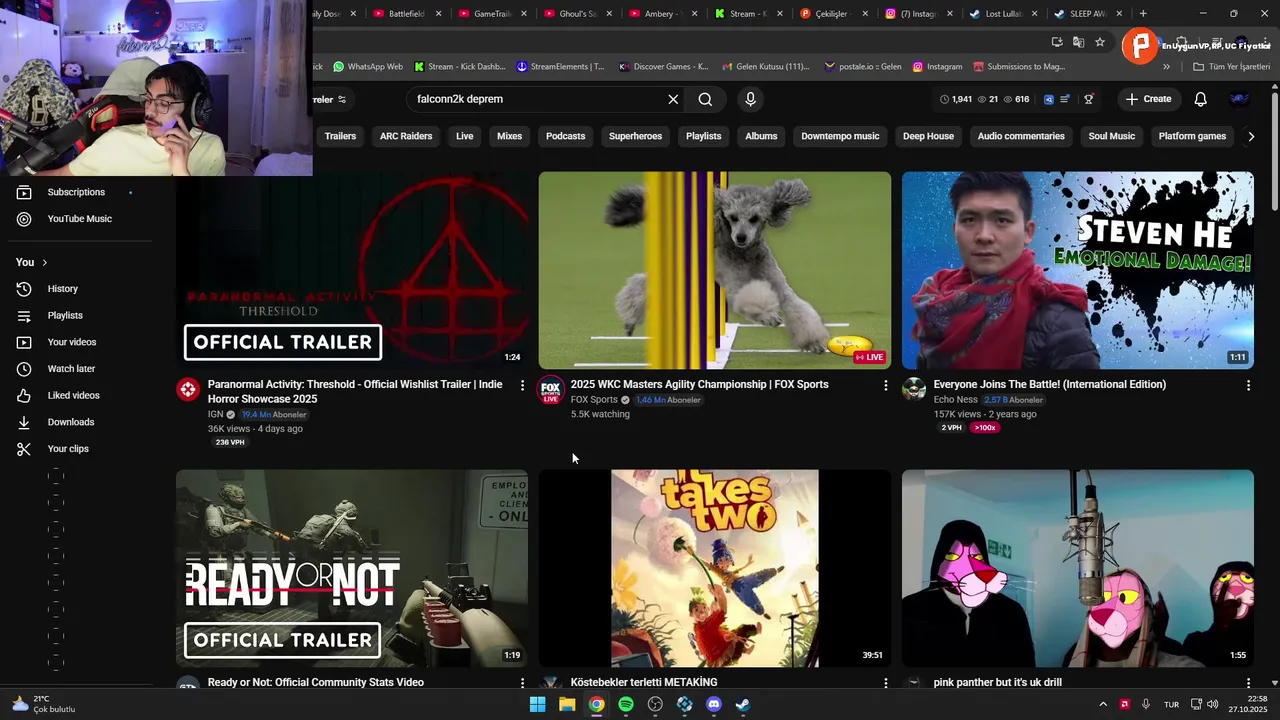Click the translate page icon in address bar
The image size is (1280, 720).
[x=1078, y=42]
